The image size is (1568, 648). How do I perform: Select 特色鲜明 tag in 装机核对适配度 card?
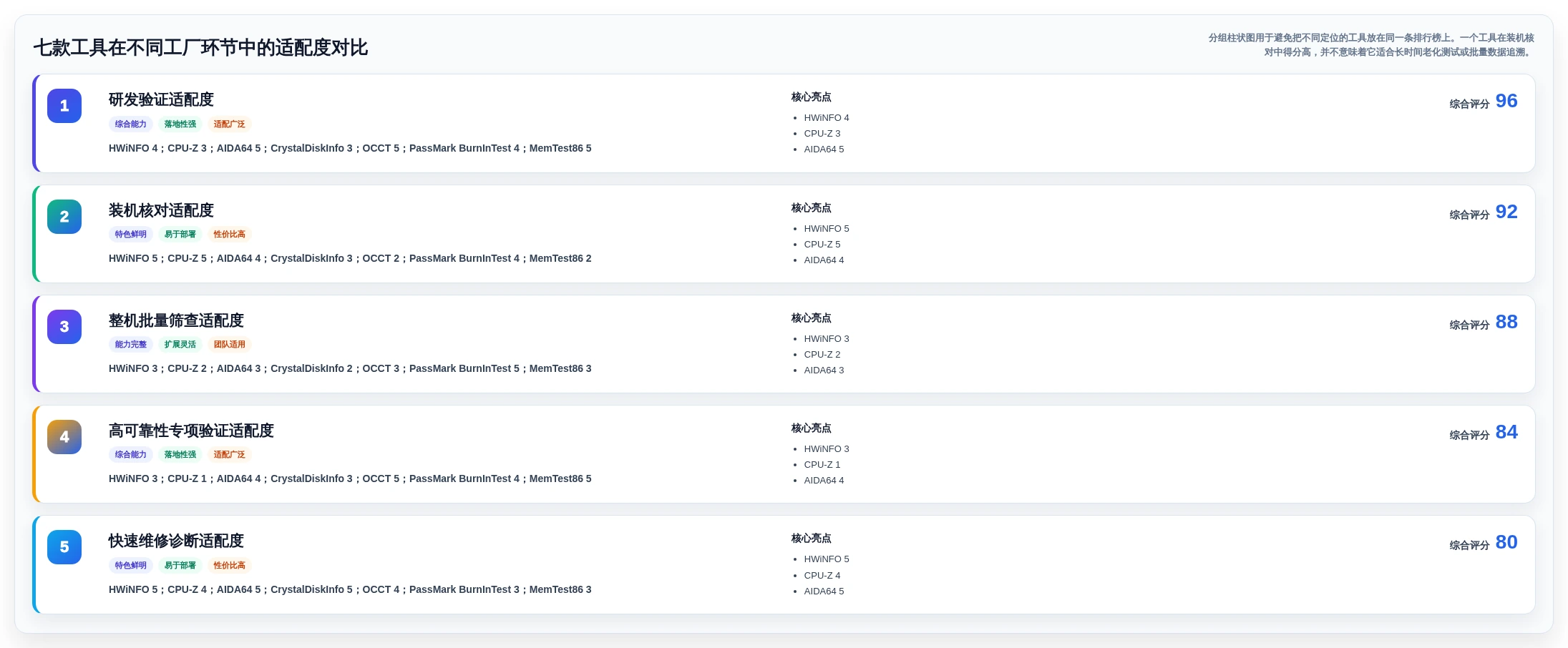click(x=131, y=234)
